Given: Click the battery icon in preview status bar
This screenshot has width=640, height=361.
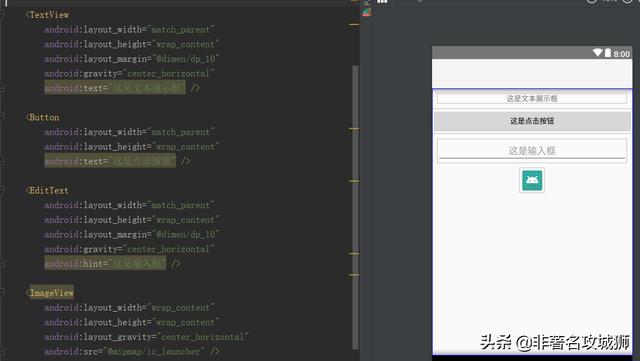Looking at the screenshot, I should 608,53.
